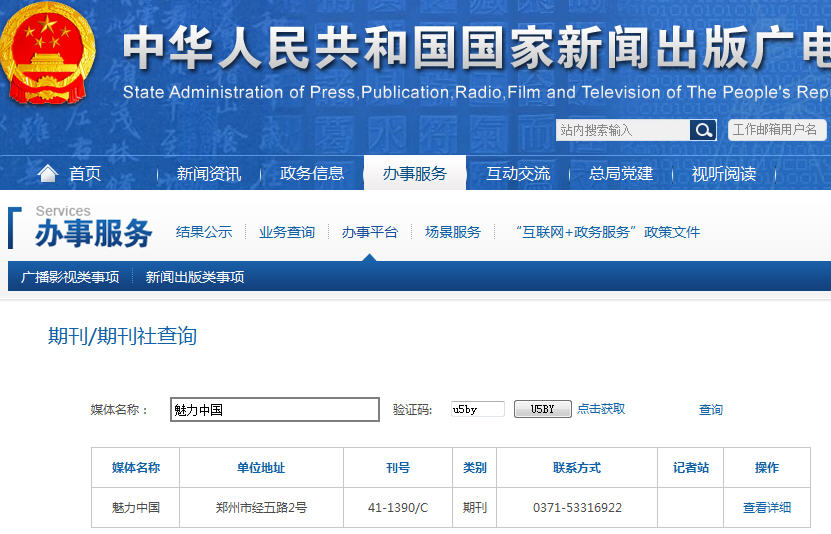Open "互联网+政务服务"政策文件 link
The height and width of the screenshot is (534, 831).
click(607, 232)
